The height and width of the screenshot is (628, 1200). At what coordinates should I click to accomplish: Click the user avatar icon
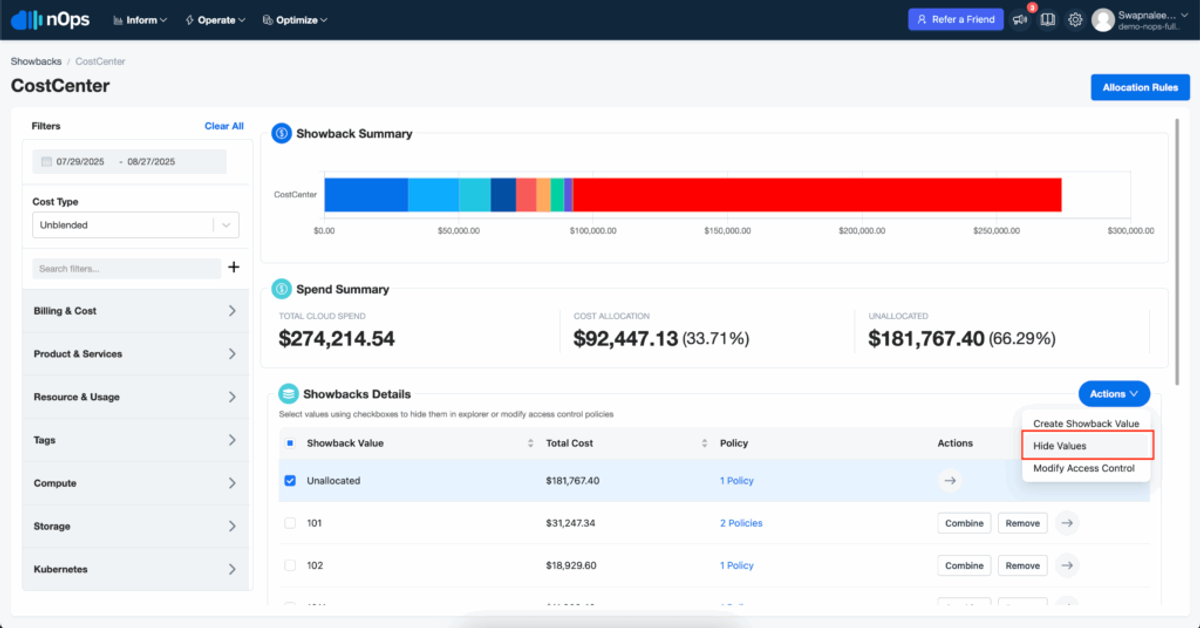1103,19
